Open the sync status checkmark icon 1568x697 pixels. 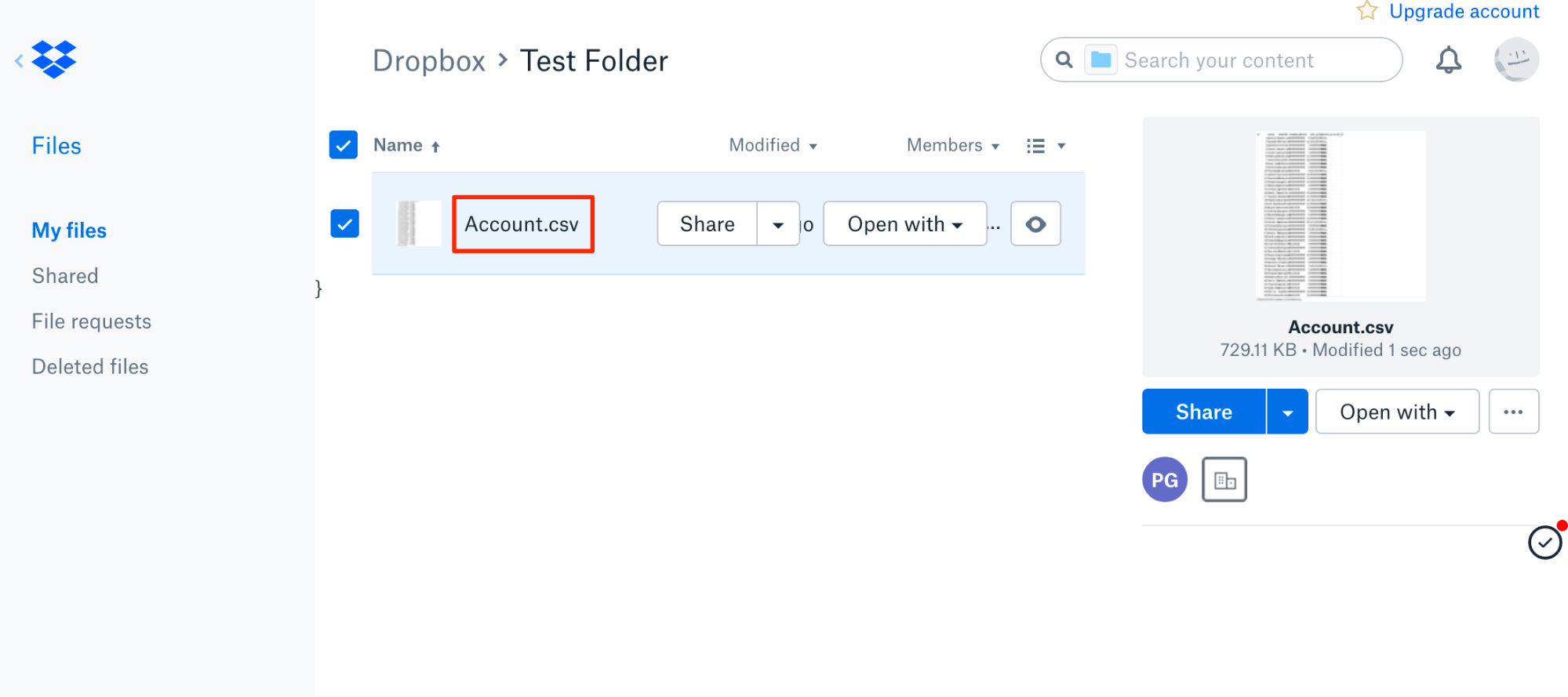pos(1545,543)
